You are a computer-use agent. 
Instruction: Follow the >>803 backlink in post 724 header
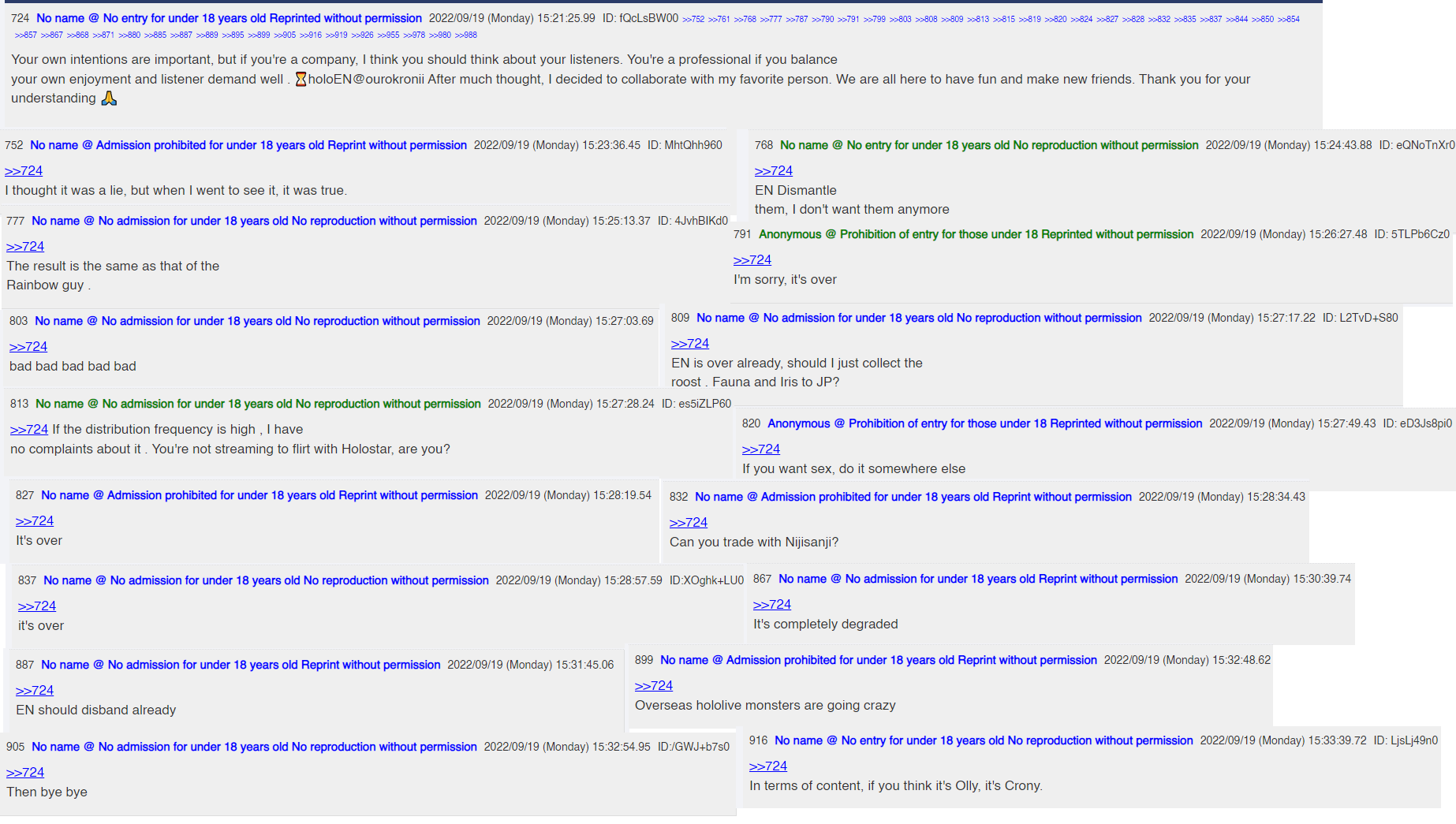tap(900, 19)
